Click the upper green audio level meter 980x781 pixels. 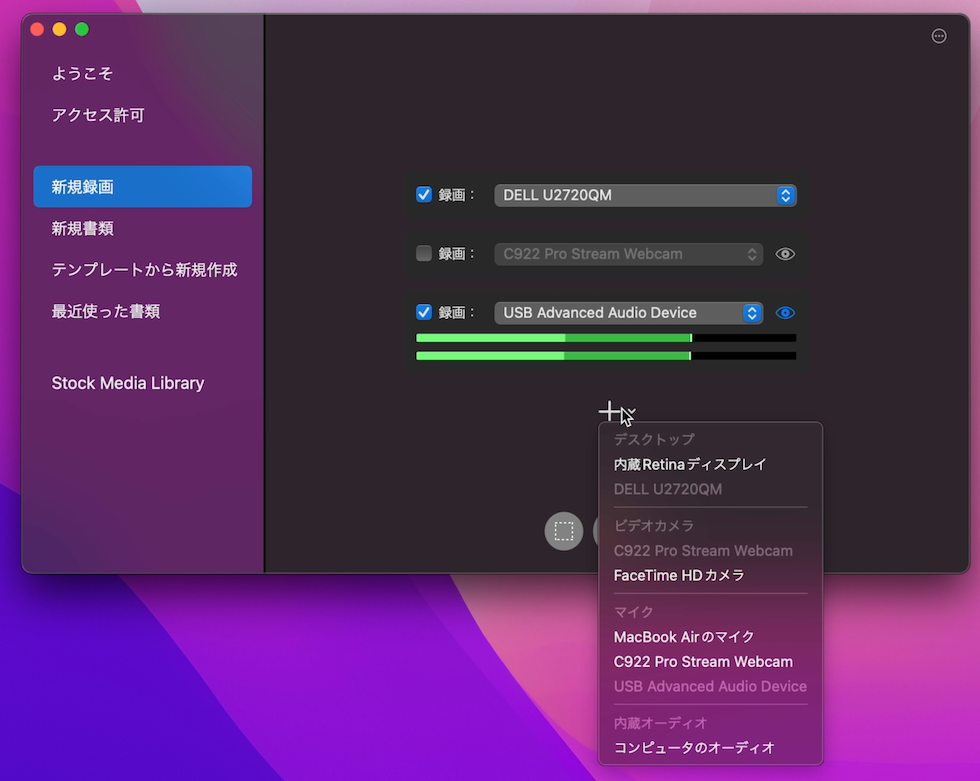[x=605, y=338]
